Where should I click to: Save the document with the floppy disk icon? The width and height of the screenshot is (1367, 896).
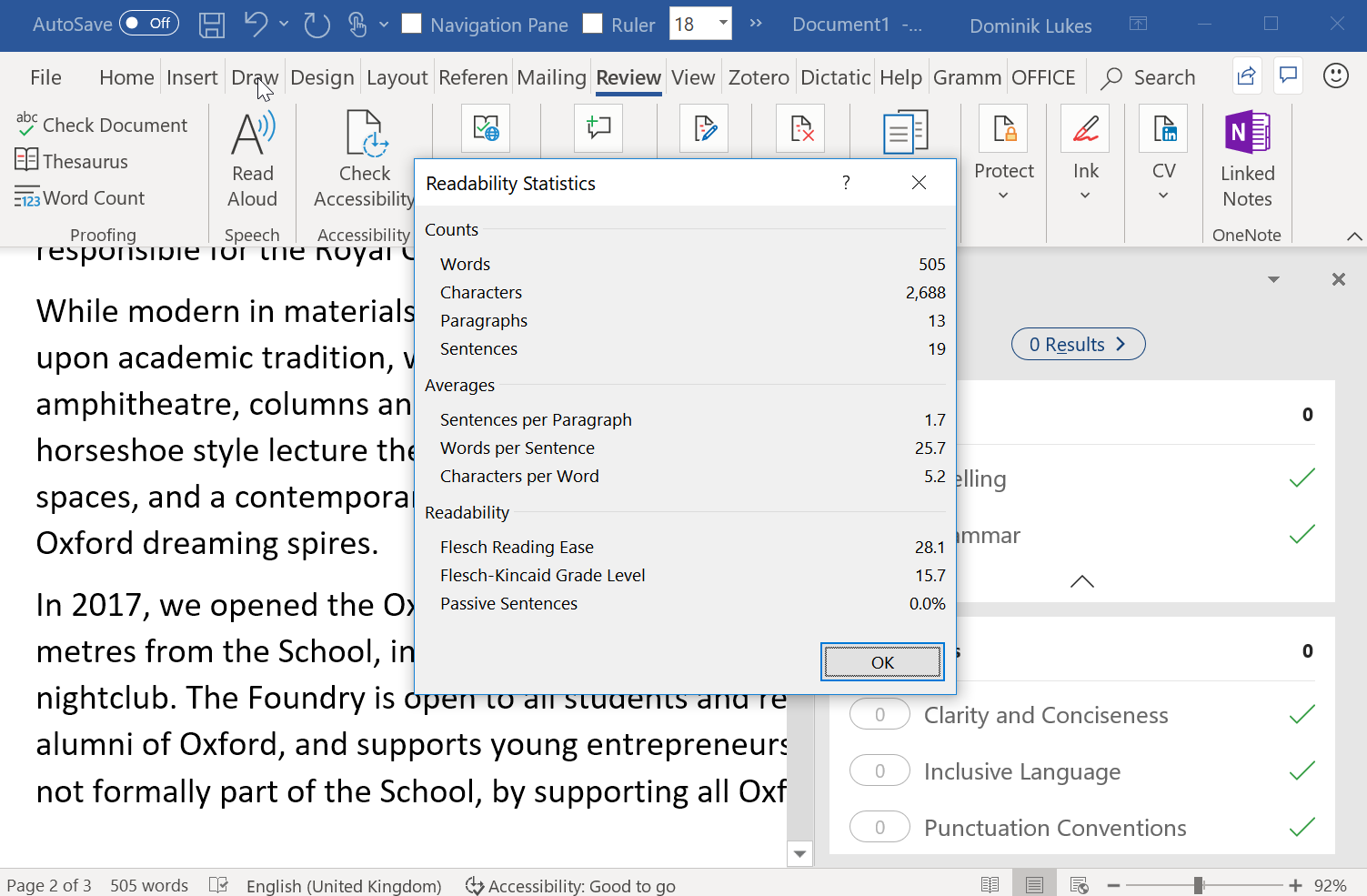click(x=212, y=25)
